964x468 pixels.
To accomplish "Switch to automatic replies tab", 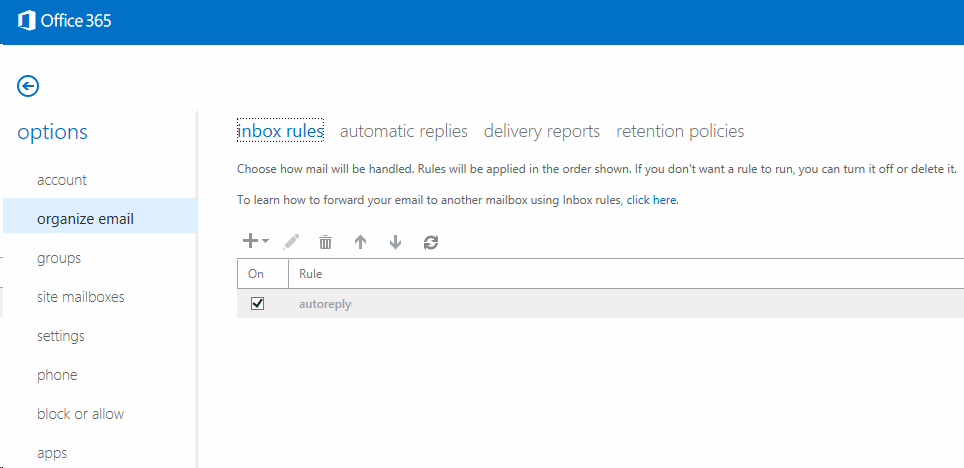I will tap(403, 131).
